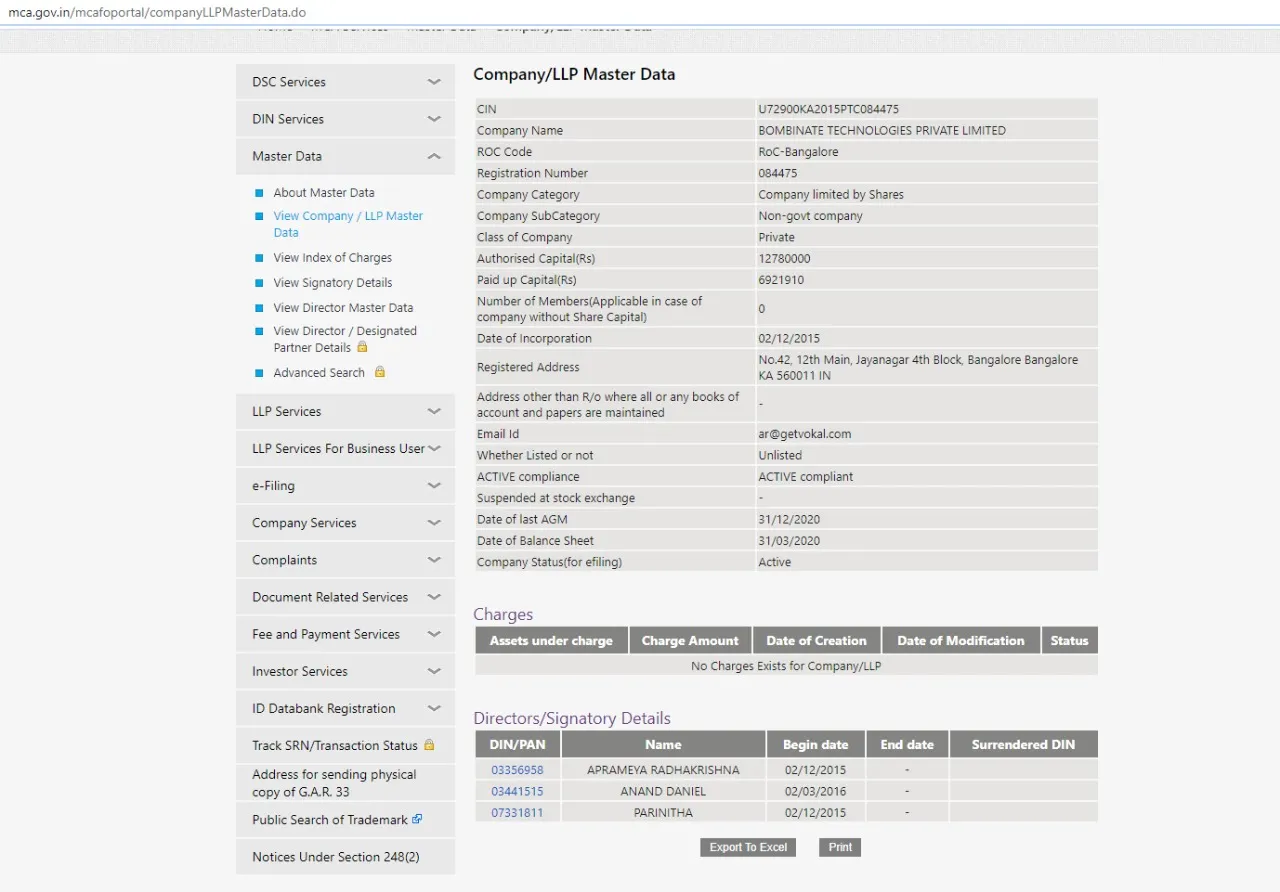Open Advanced Search link

pos(319,373)
